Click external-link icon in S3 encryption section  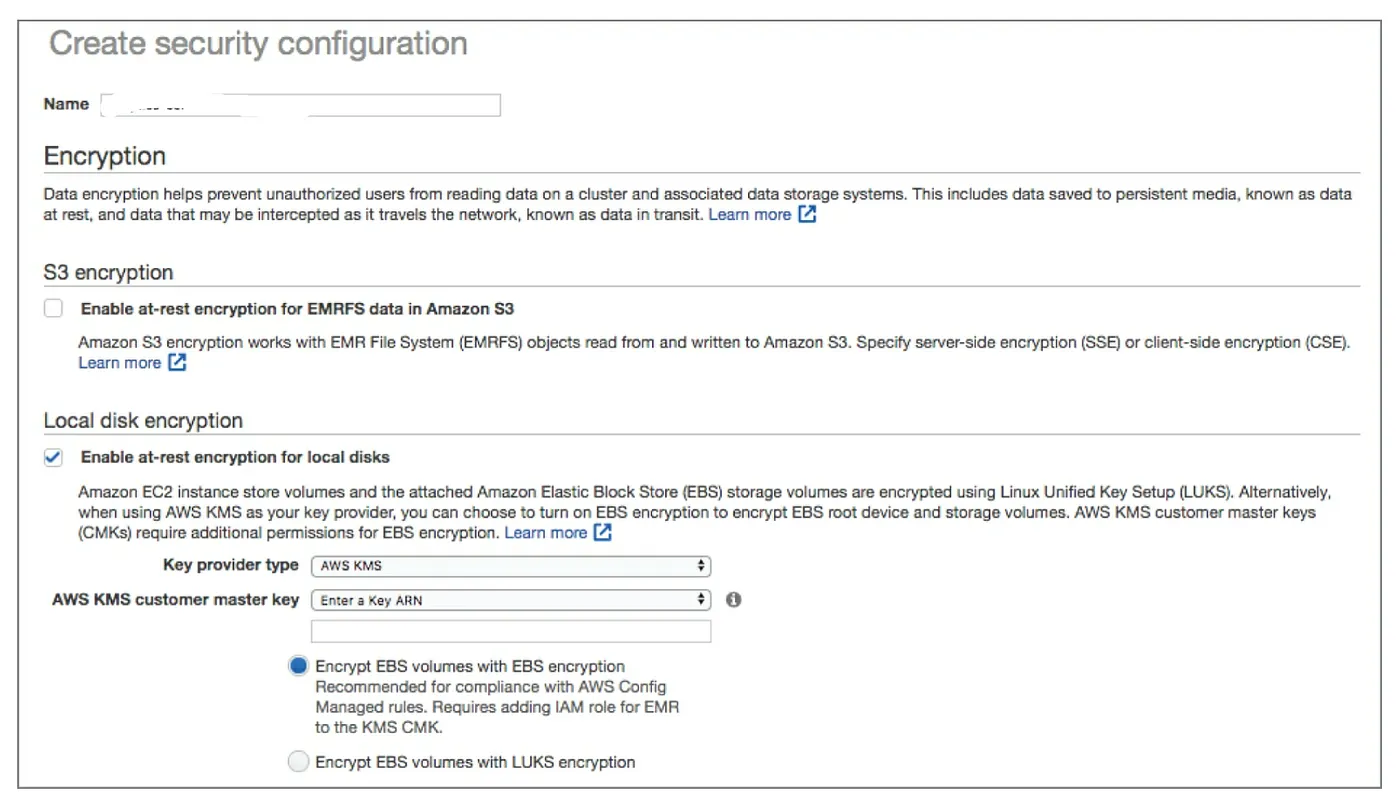tap(177, 363)
